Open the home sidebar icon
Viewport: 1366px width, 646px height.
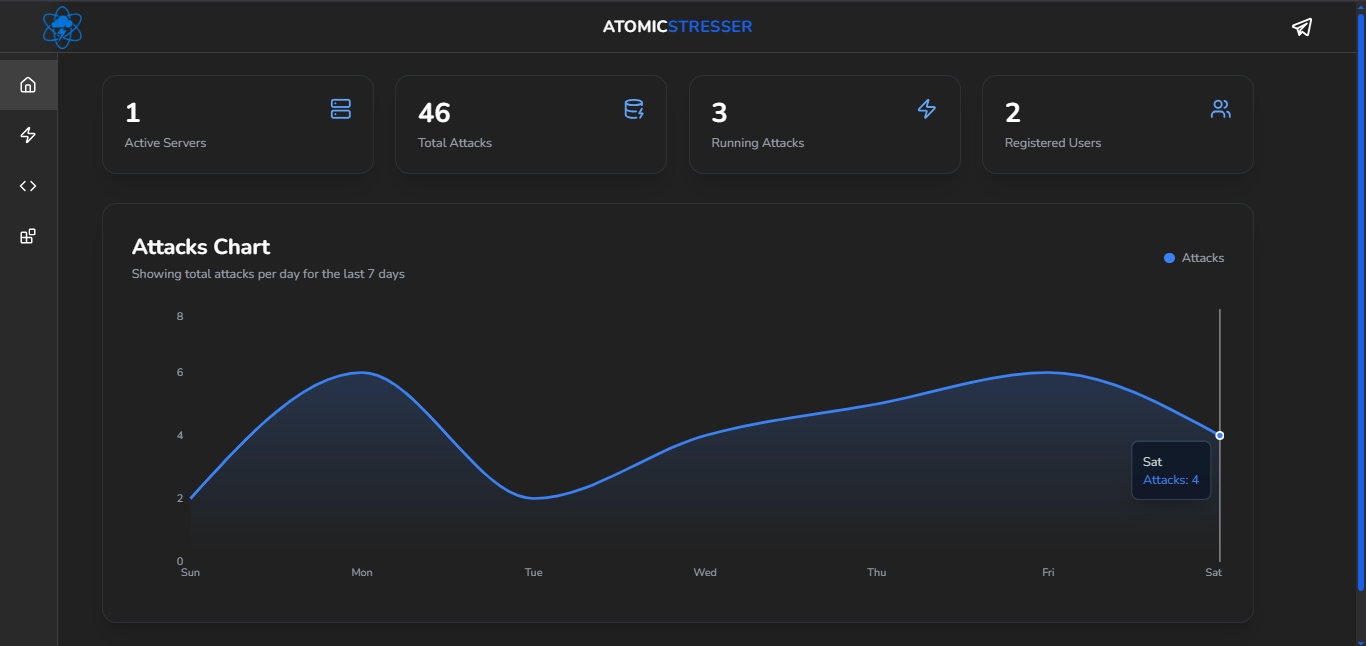[28, 85]
